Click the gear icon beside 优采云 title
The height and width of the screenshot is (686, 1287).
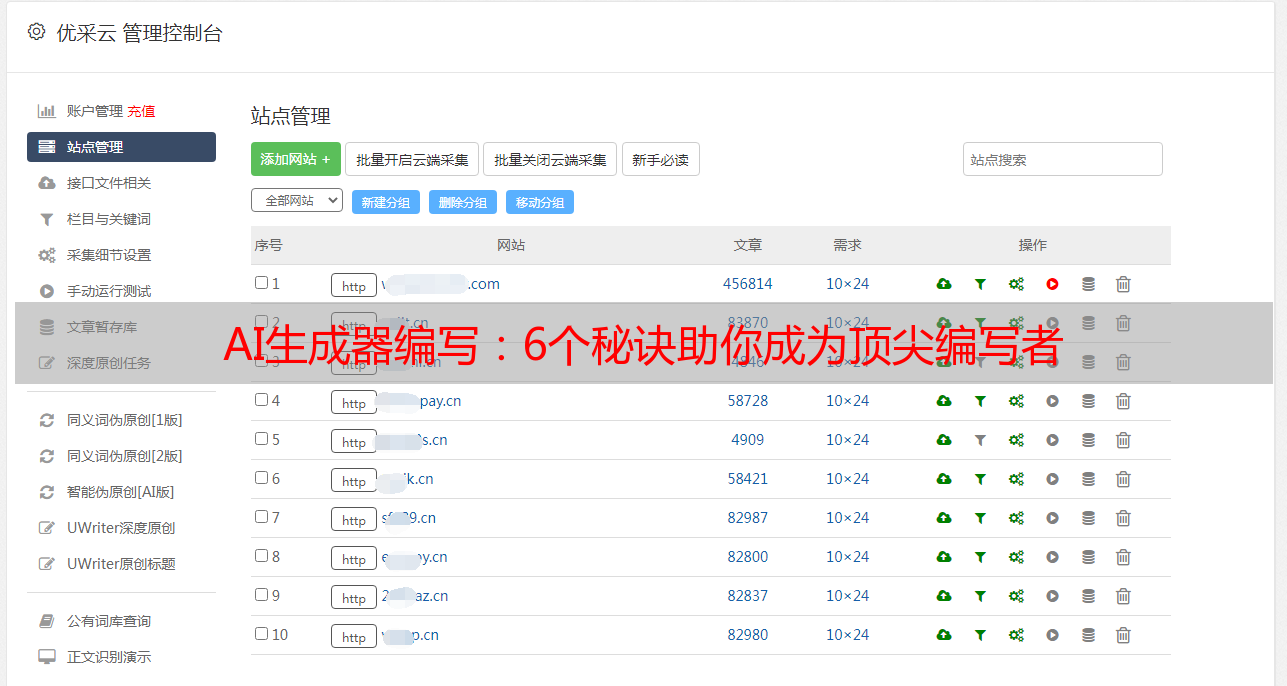tap(37, 32)
